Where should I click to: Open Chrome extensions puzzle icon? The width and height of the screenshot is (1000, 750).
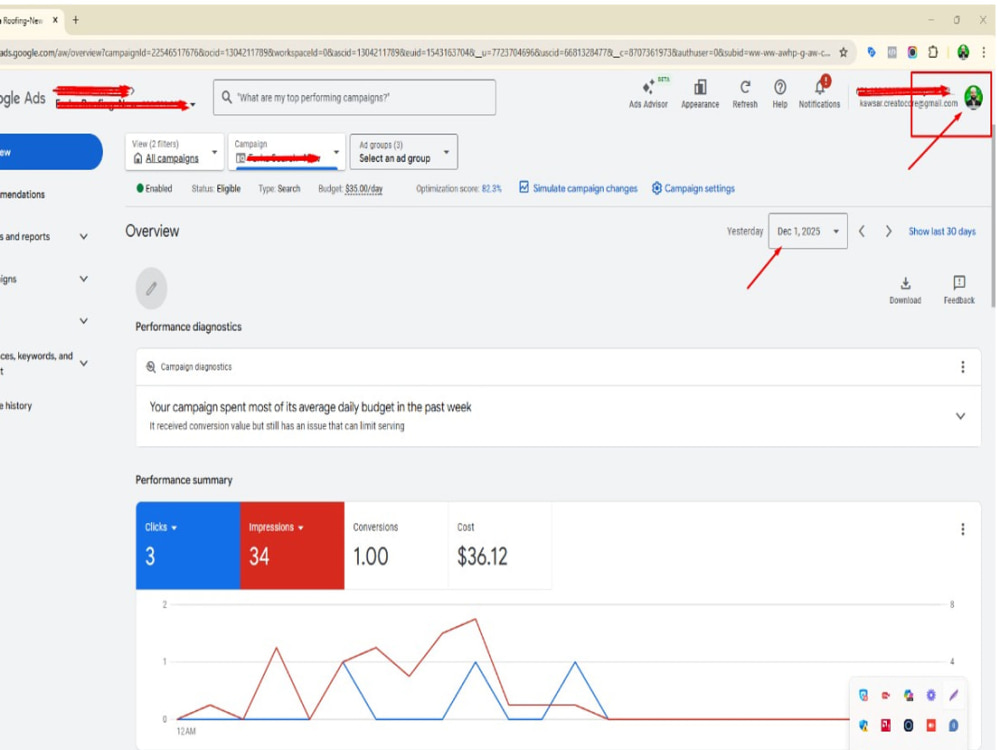[933, 52]
